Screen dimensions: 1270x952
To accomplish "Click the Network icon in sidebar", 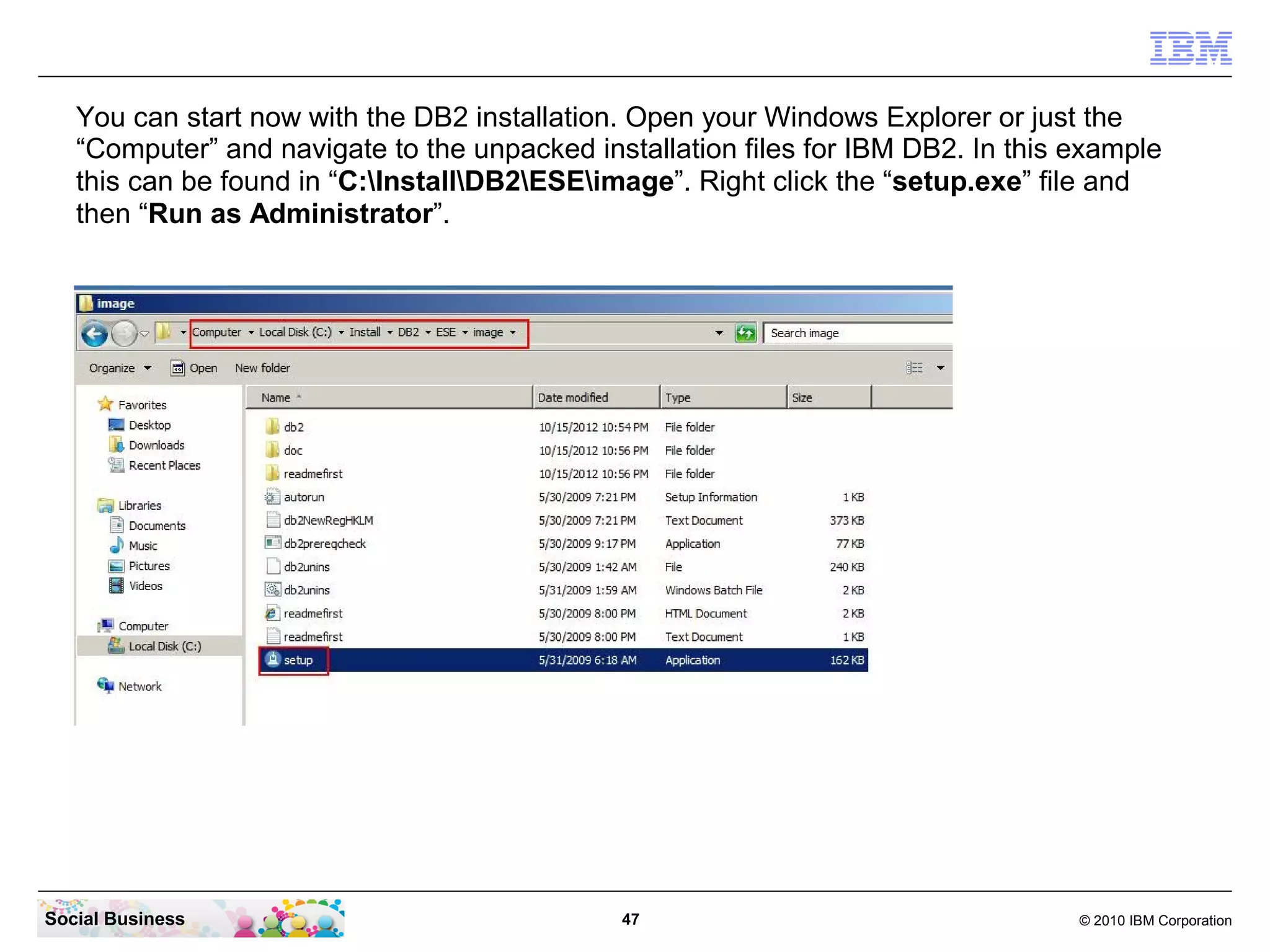I will tap(105, 685).
